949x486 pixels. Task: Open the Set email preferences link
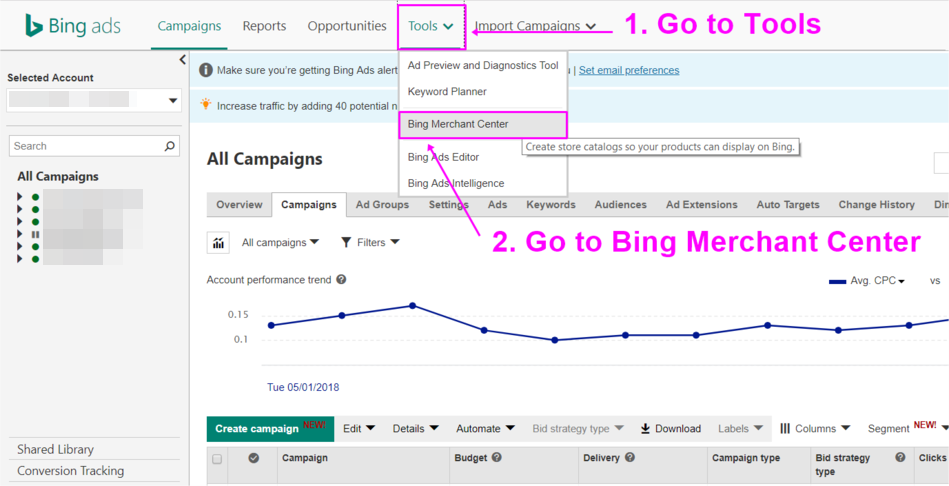tap(628, 70)
